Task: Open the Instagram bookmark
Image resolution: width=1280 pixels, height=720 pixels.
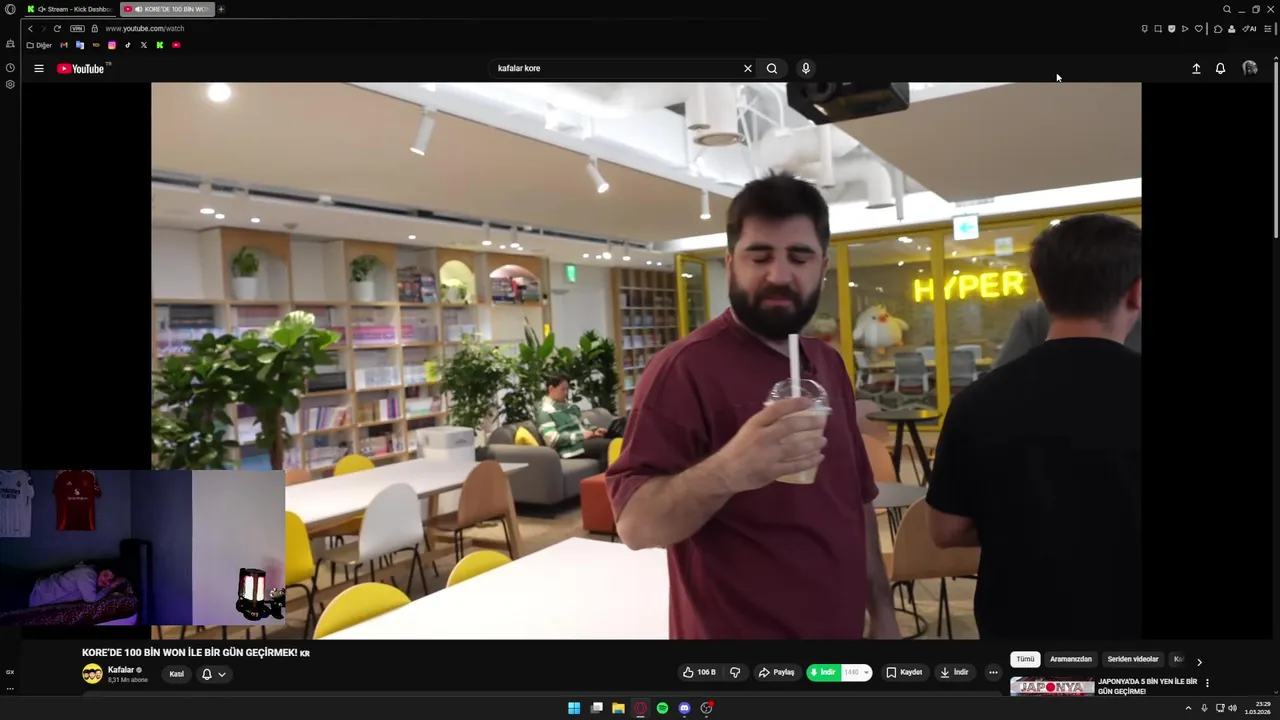Action: tap(112, 45)
